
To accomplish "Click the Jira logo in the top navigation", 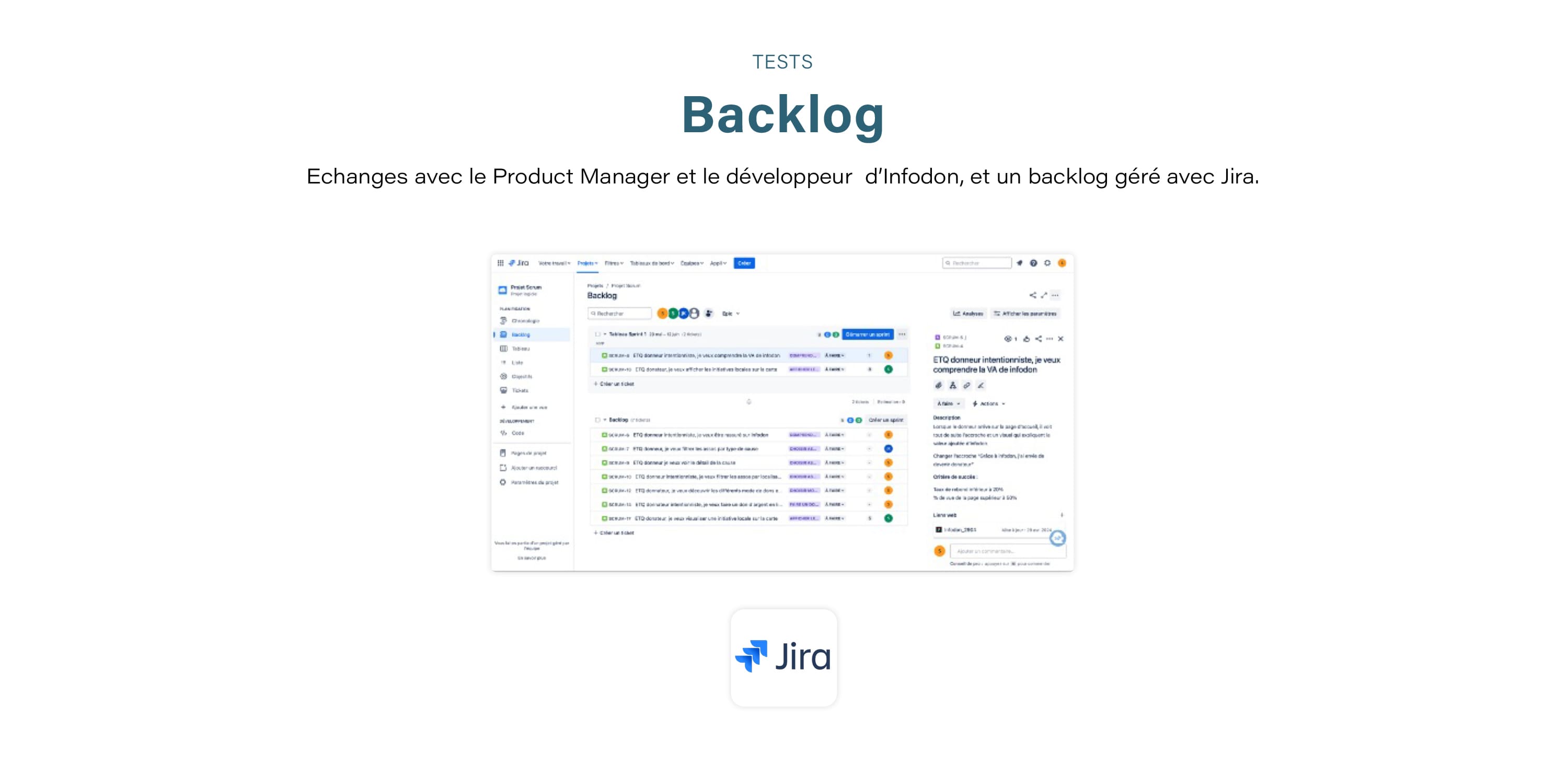I will click(x=518, y=263).
